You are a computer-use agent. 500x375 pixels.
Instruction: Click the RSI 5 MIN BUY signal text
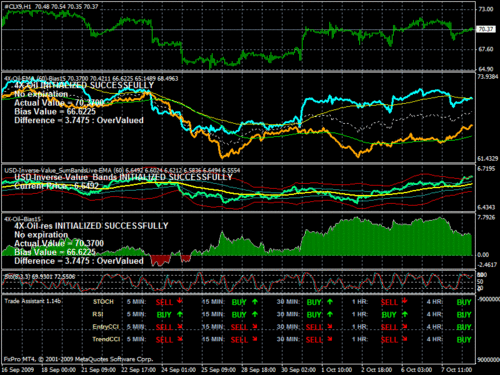(164, 315)
